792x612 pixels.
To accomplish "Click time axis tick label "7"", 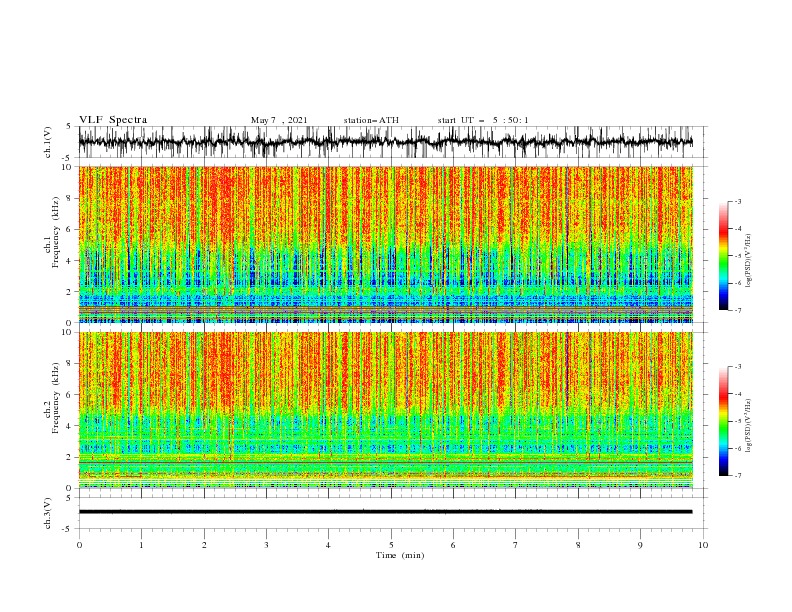I will [516, 545].
